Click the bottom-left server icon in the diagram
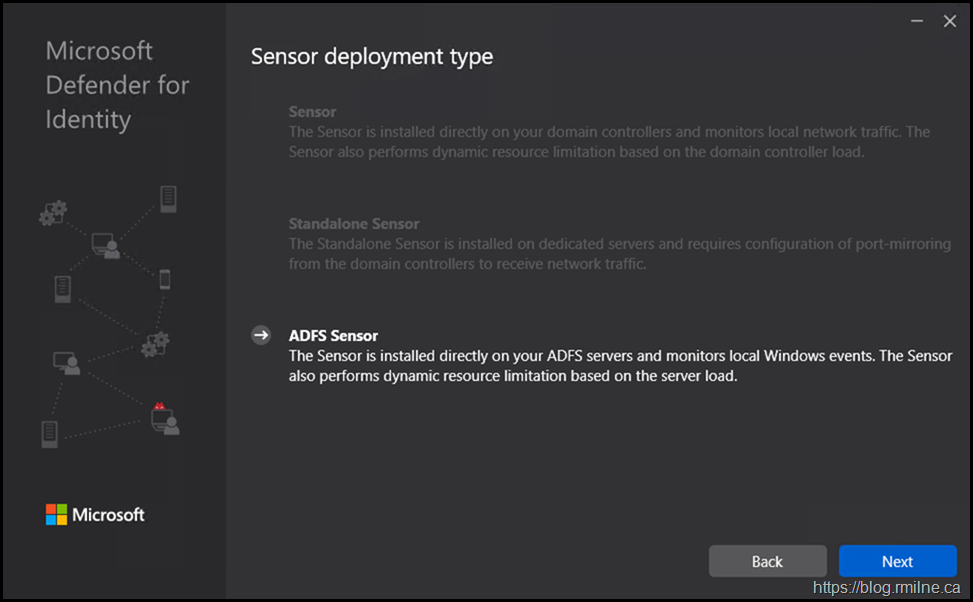The image size is (973, 602). (50, 434)
